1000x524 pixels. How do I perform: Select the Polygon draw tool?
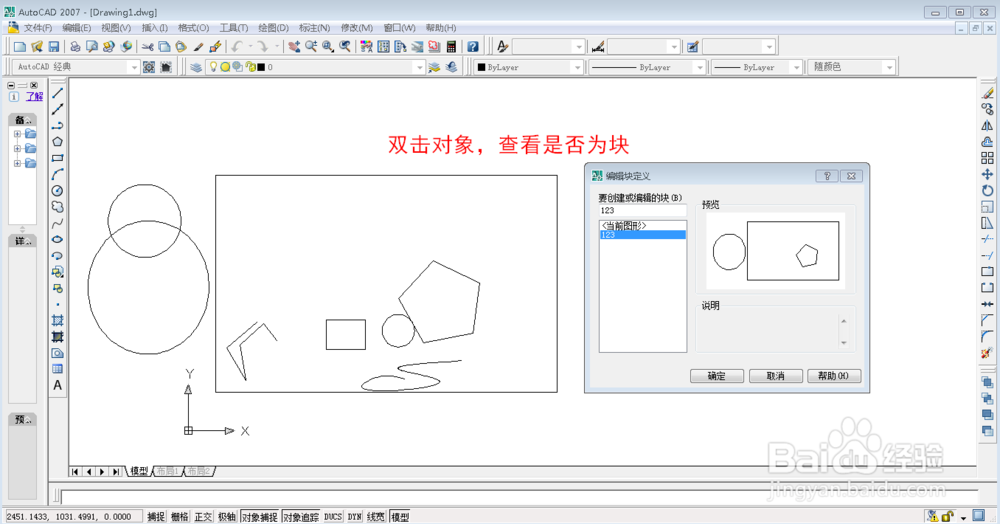pyautogui.click(x=57, y=142)
